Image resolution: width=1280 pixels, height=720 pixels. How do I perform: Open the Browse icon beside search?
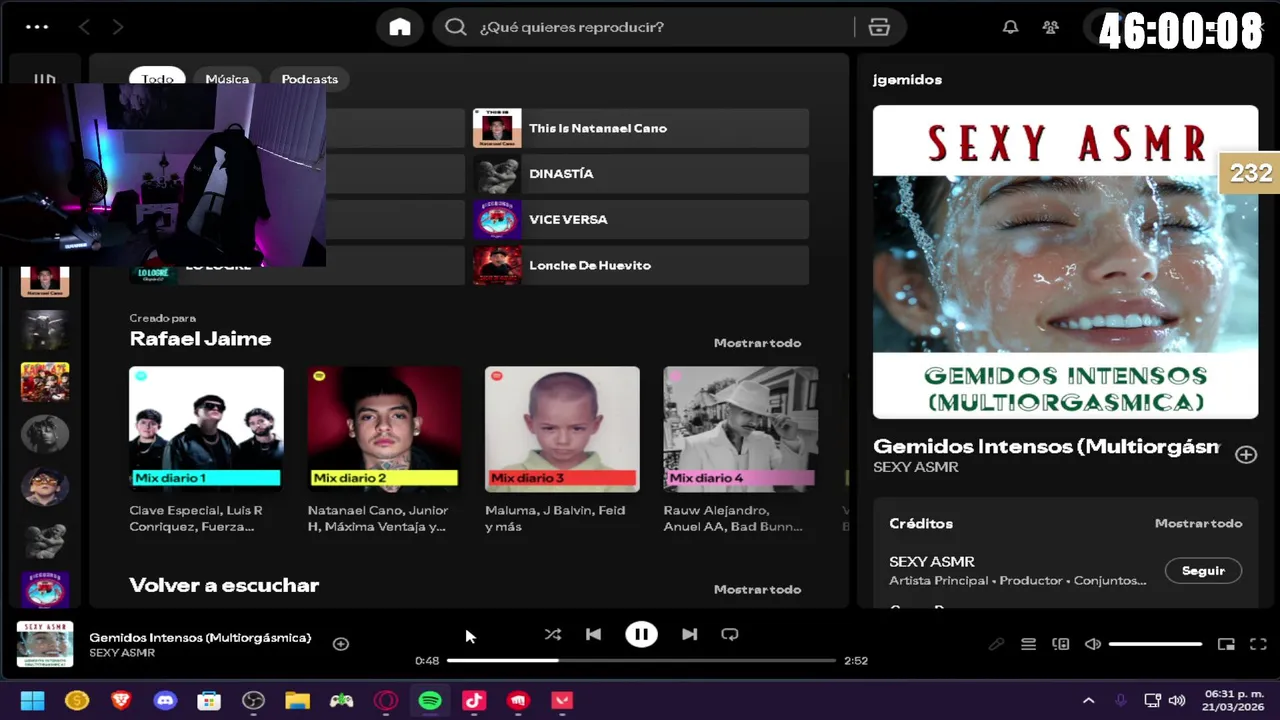[x=879, y=27]
